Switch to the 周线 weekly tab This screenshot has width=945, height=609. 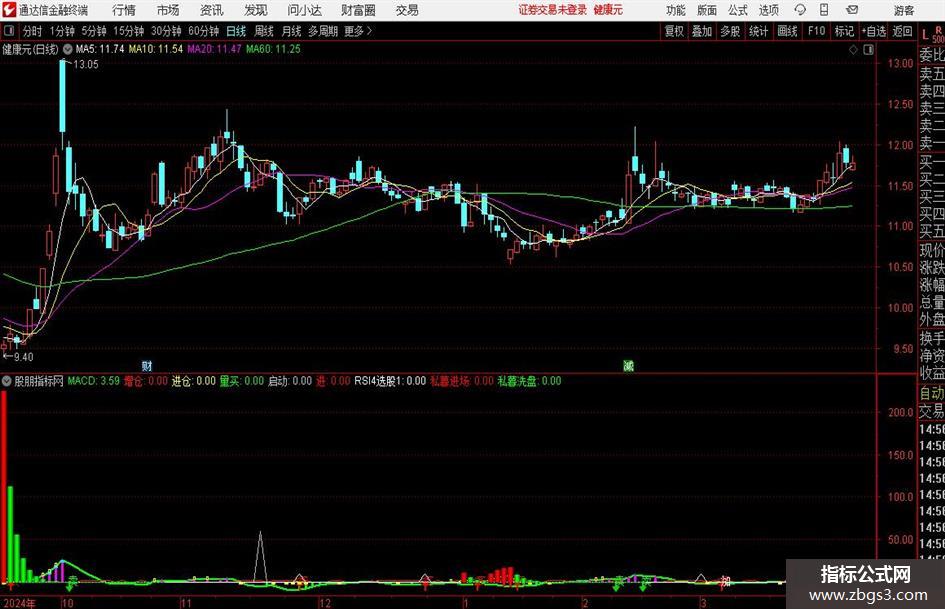coord(264,31)
